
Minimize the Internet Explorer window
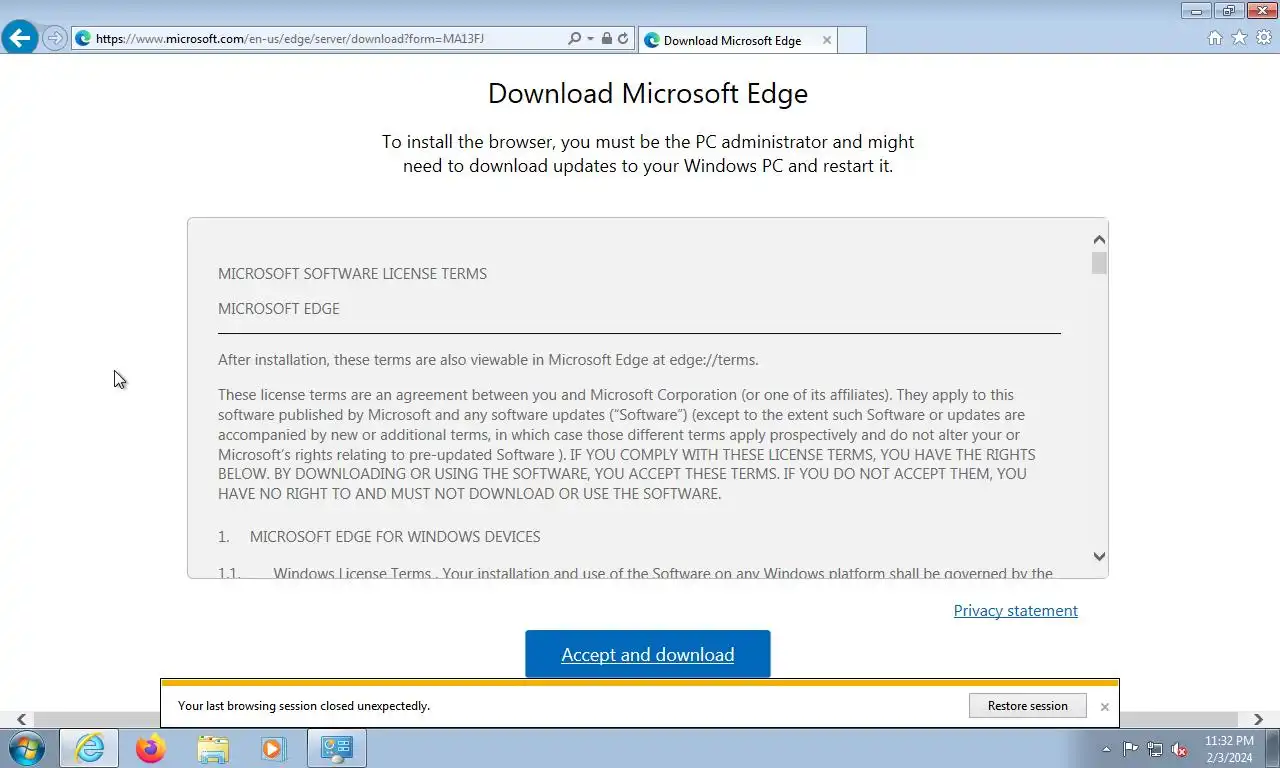tap(1196, 11)
